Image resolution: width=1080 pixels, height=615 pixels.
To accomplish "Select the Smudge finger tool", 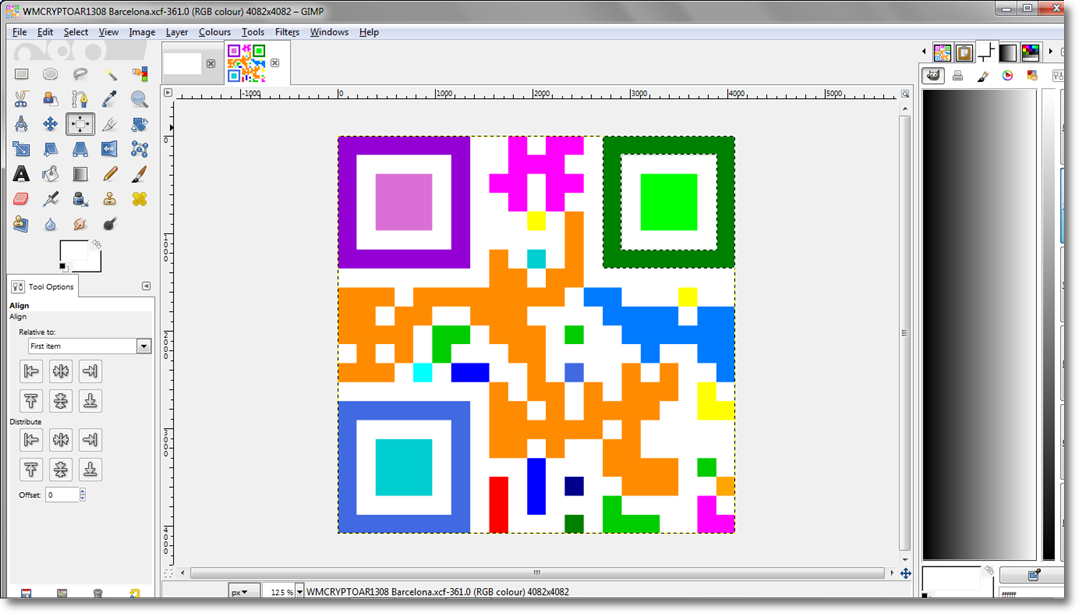I will tap(80, 224).
